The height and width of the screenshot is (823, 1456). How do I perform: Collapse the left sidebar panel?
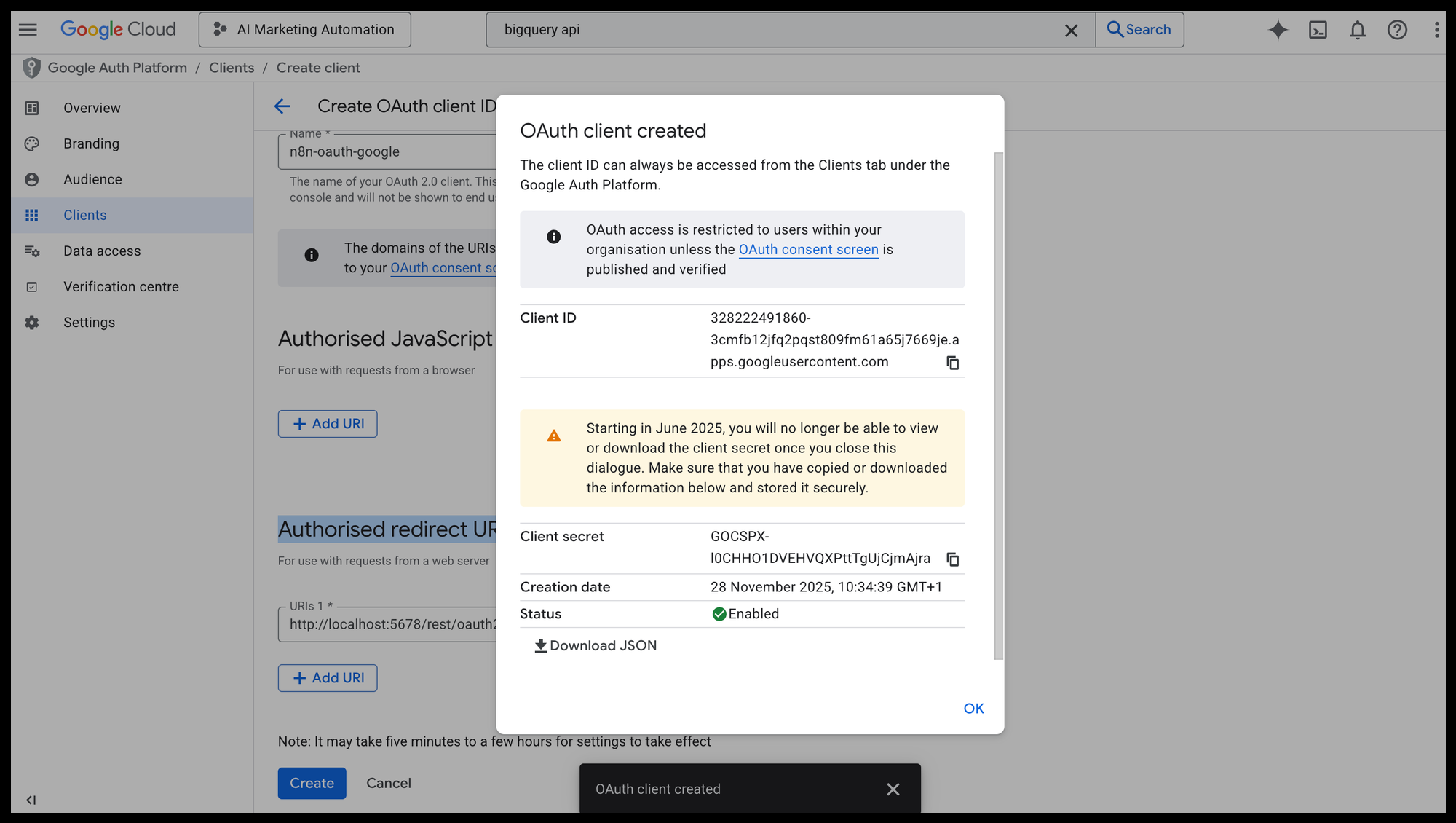(31, 800)
